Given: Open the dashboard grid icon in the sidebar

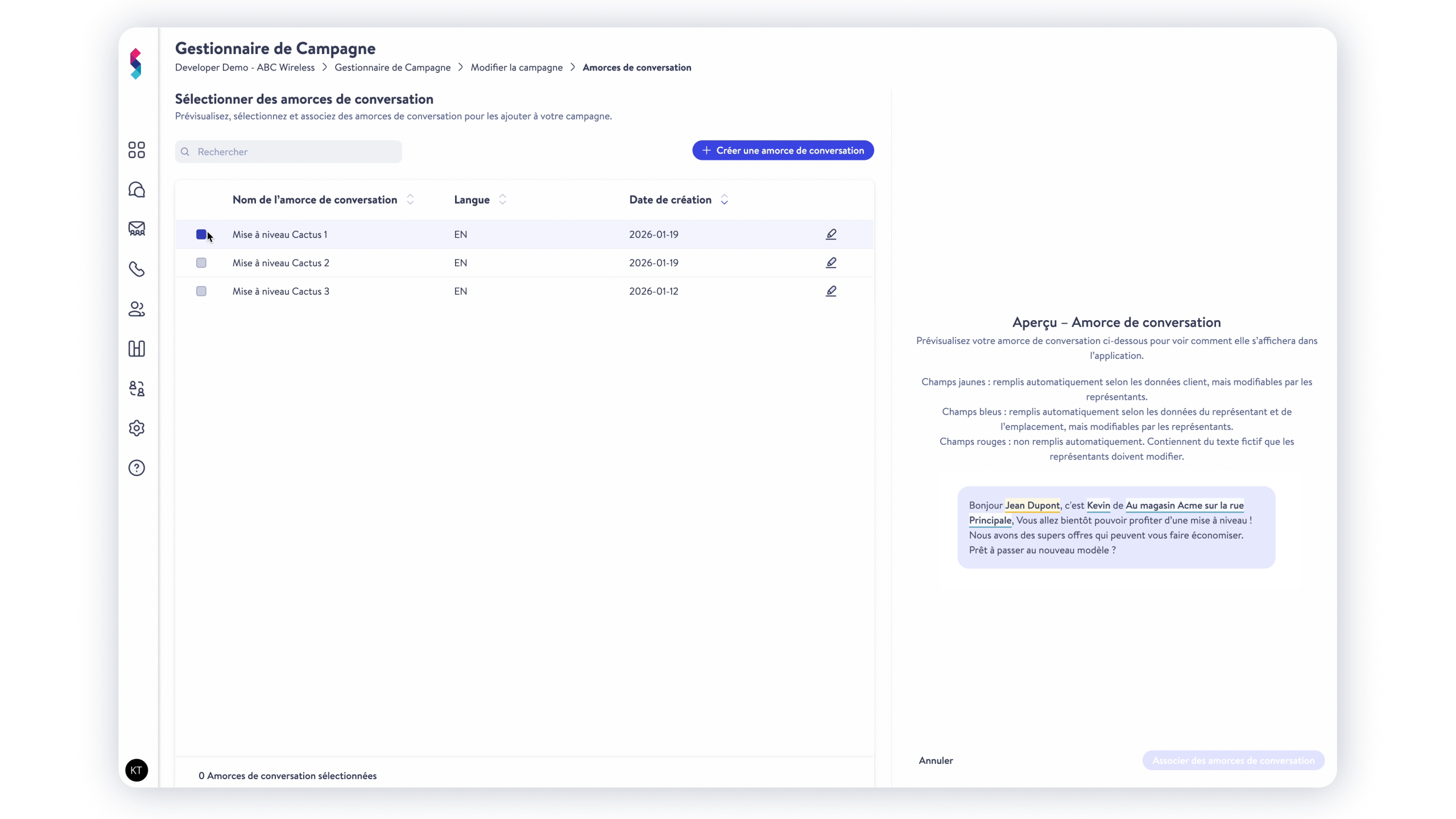Looking at the screenshot, I should pyautogui.click(x=136, y=150).
